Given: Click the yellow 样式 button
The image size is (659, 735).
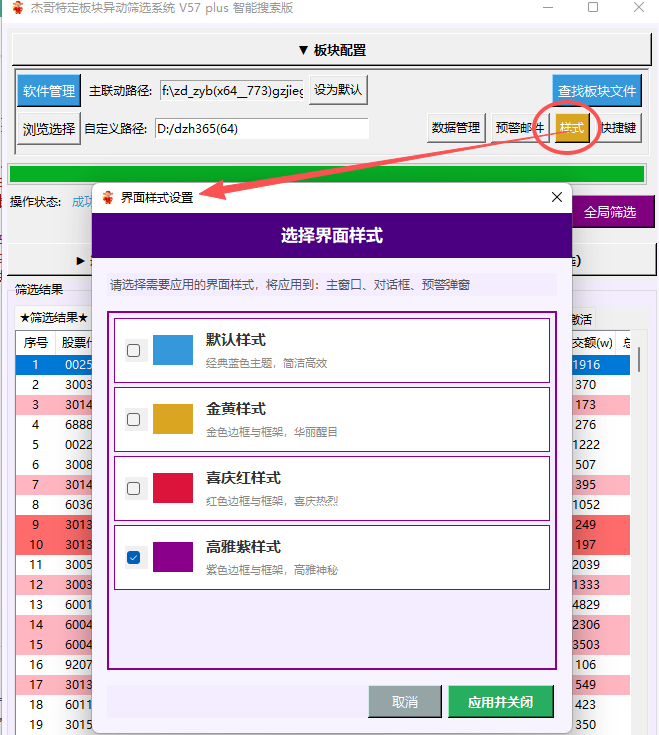Looking at the screenshot, I should (x=572, y=128).
